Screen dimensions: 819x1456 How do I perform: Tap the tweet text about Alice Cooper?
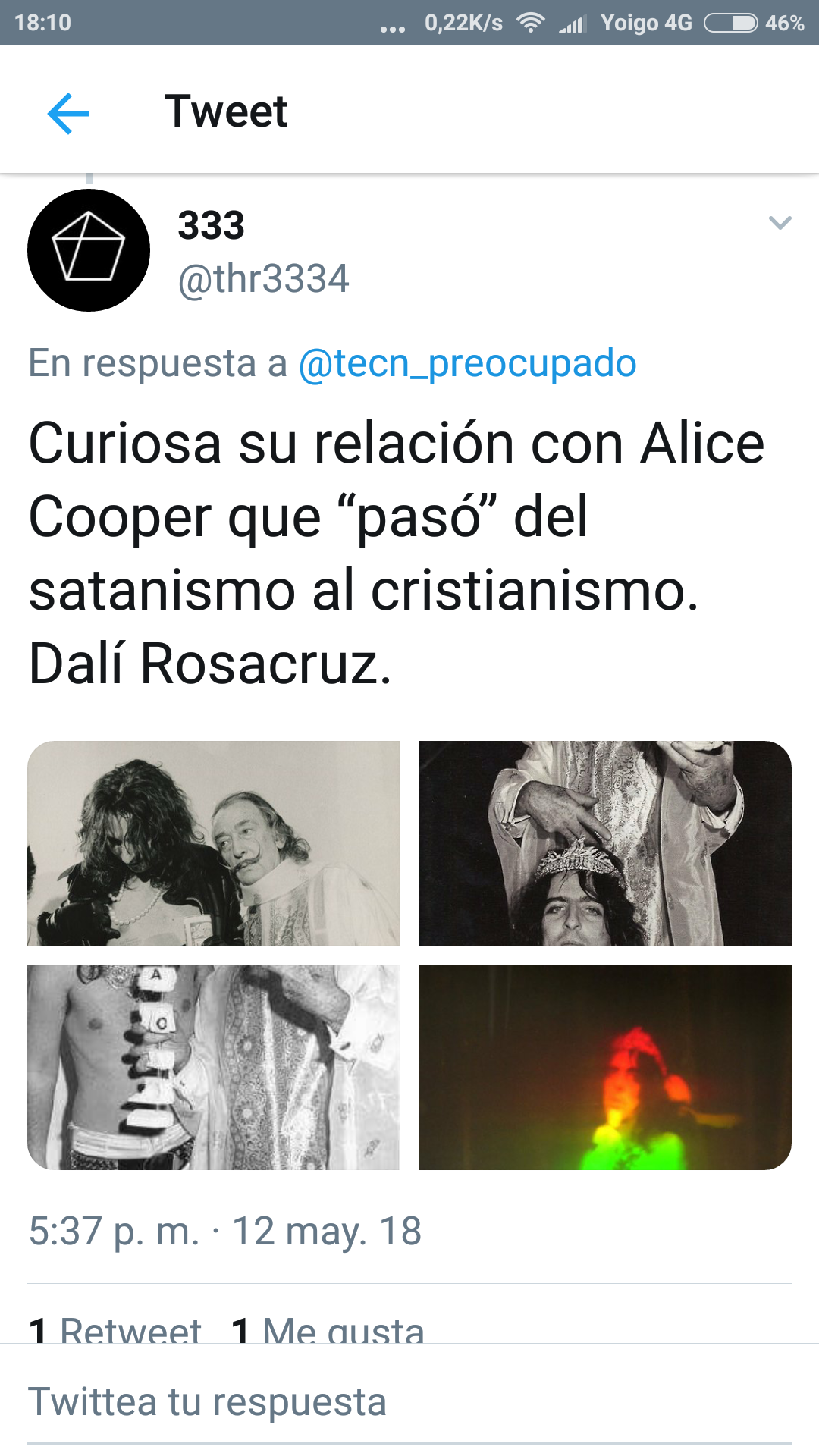click(x=397, y=553)
